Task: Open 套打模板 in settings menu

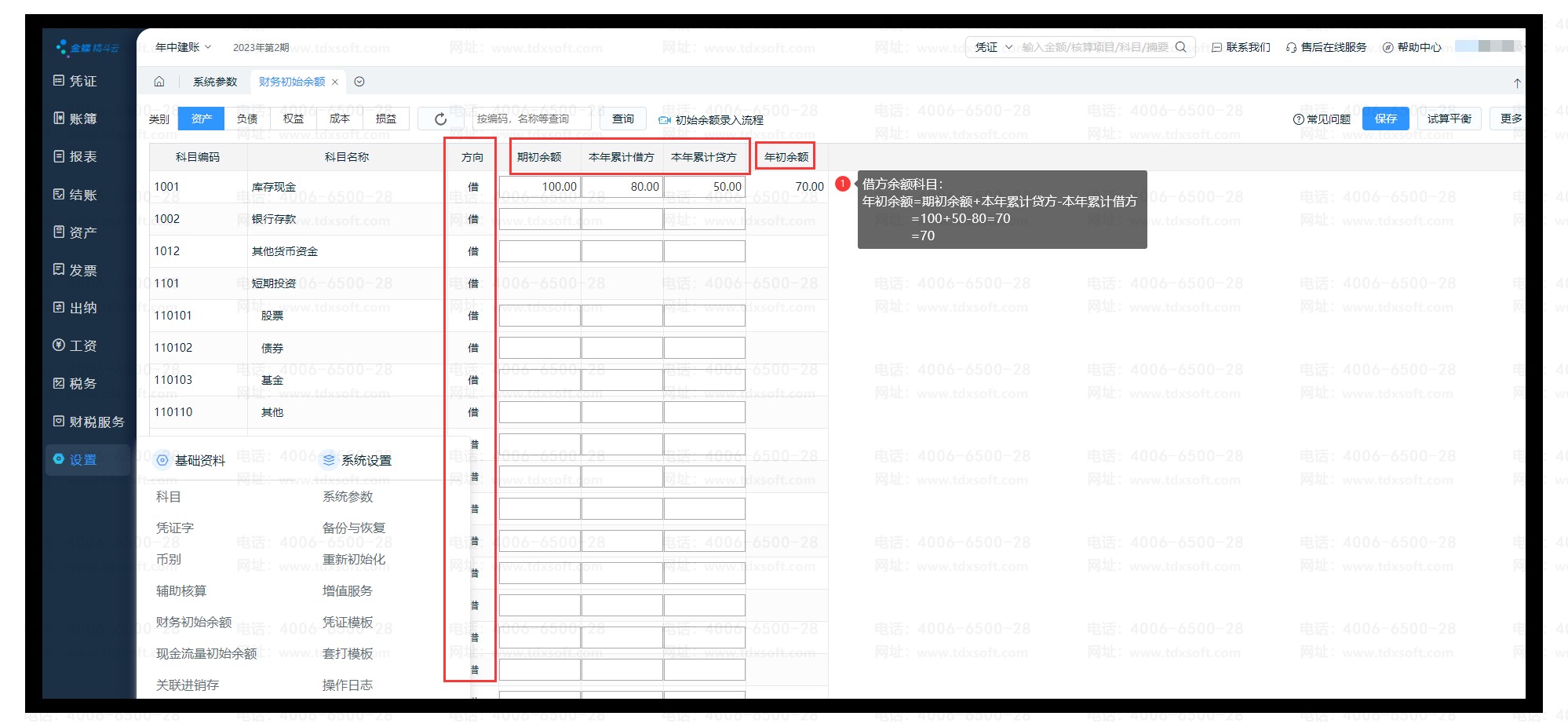Action: pos(348,654)
